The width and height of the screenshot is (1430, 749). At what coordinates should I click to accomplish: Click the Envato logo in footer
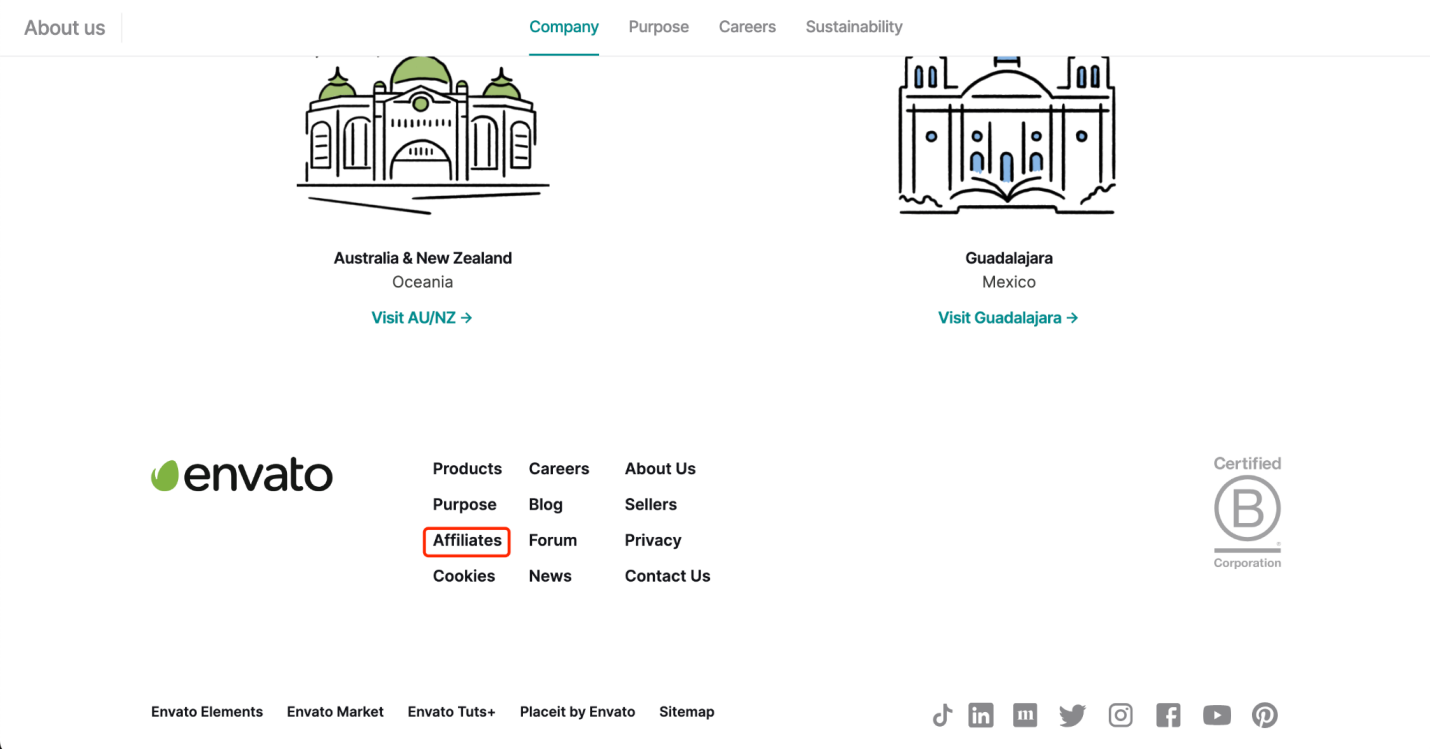[x=242, y=475]
